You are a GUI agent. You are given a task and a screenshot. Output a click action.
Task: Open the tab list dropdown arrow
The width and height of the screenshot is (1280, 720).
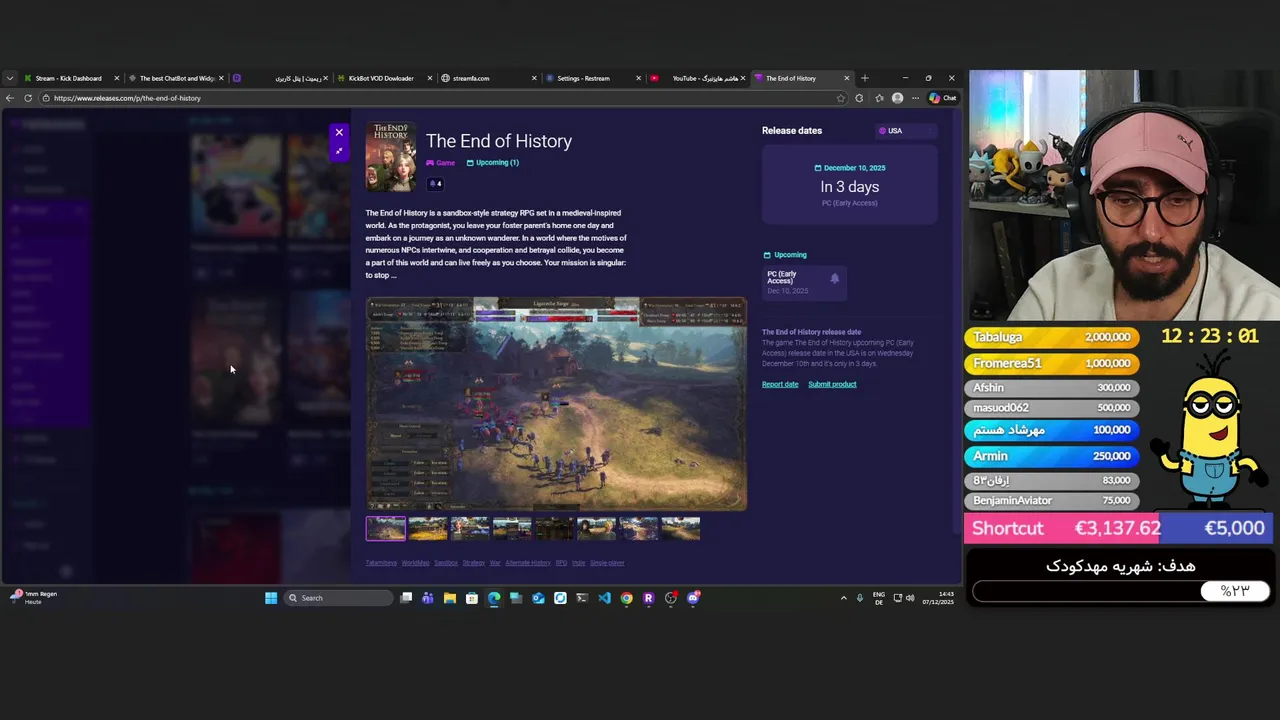tap(10, 78)
